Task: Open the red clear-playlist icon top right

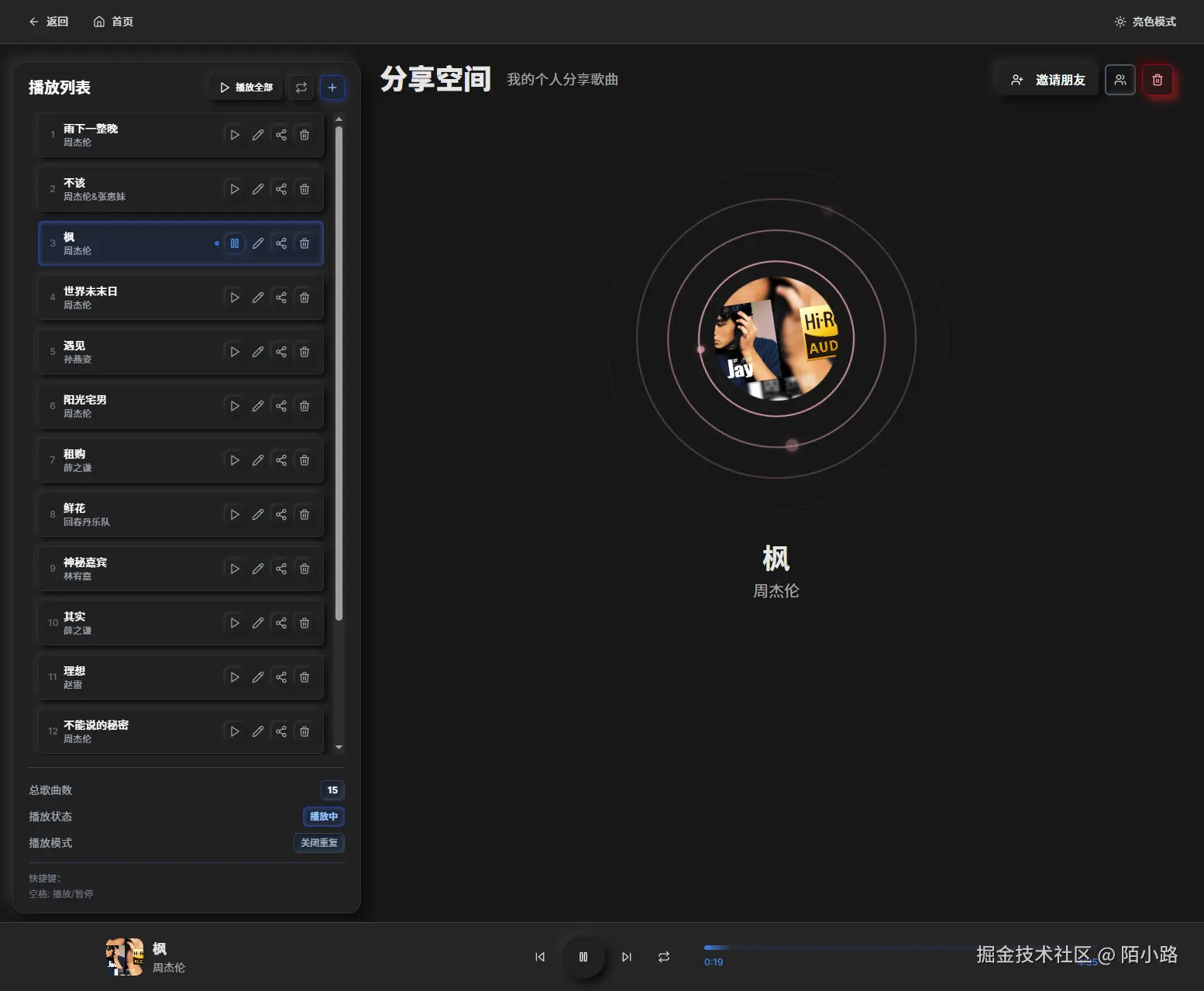Action: pos(1158,80)
